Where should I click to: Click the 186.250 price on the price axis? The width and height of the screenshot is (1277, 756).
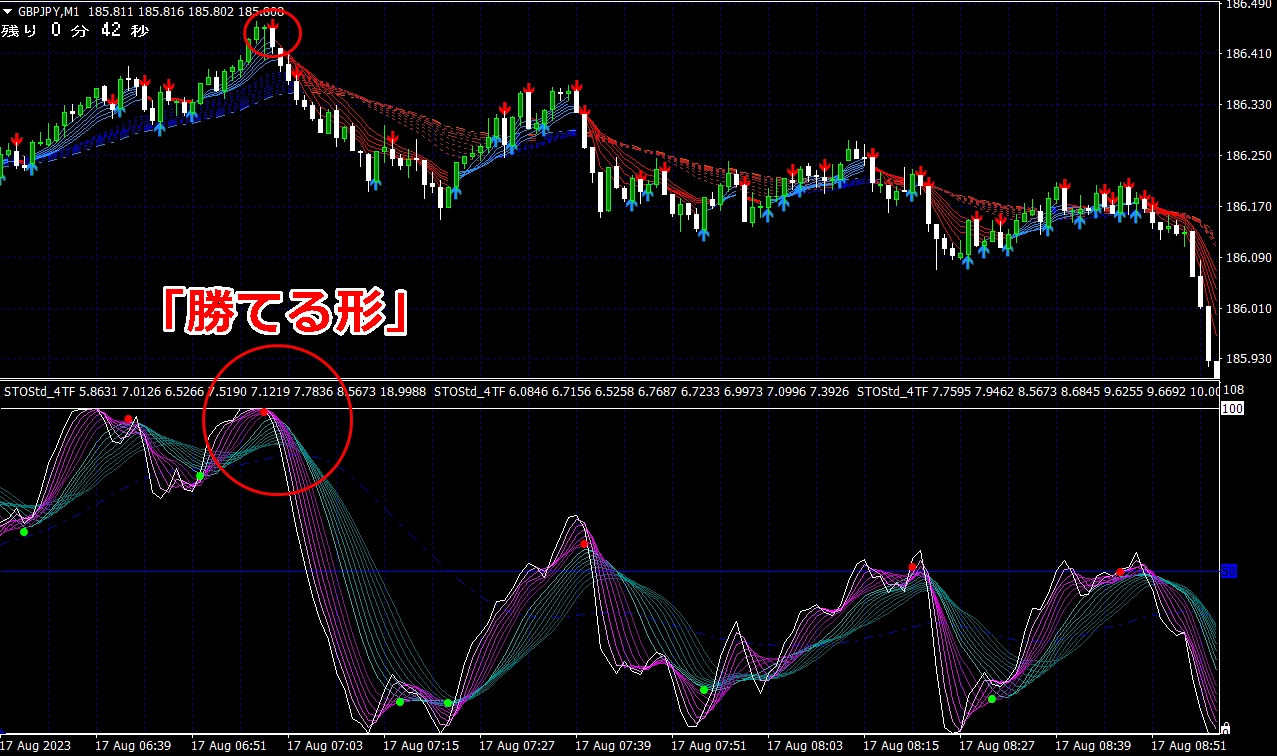coord(1248,156)
